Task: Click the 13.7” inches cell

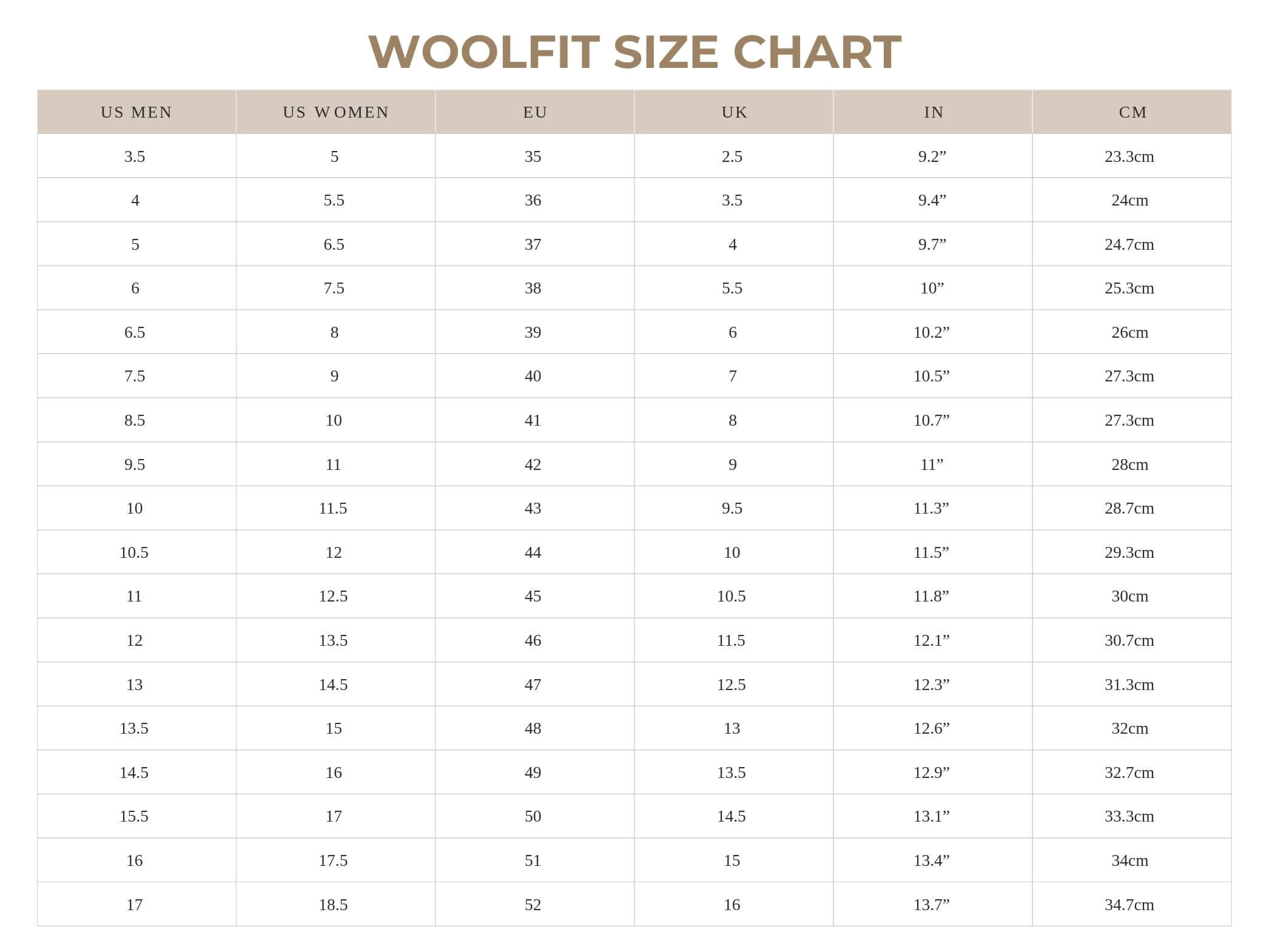Action: point(931,905)
